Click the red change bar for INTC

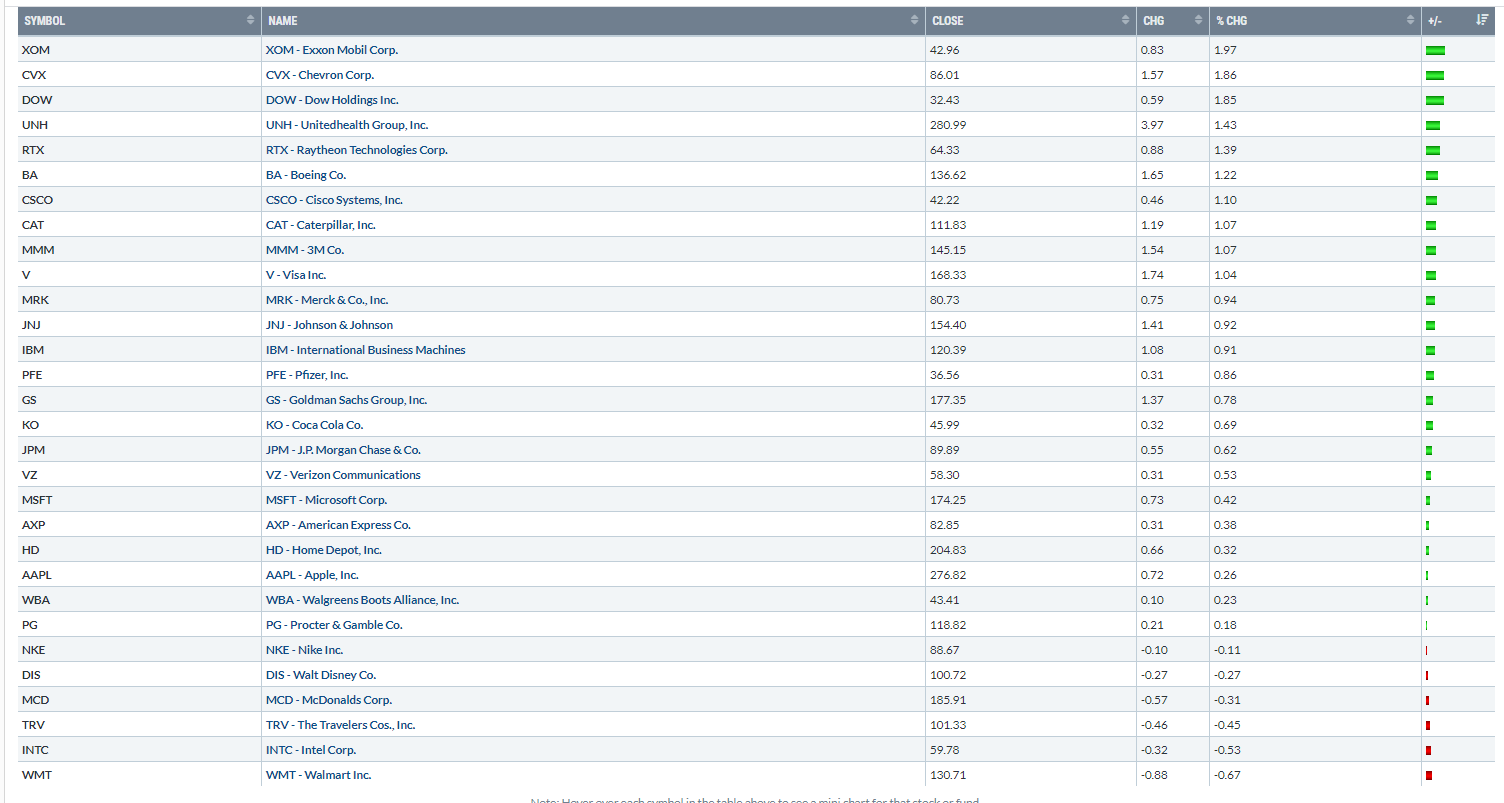(1428, 750)
